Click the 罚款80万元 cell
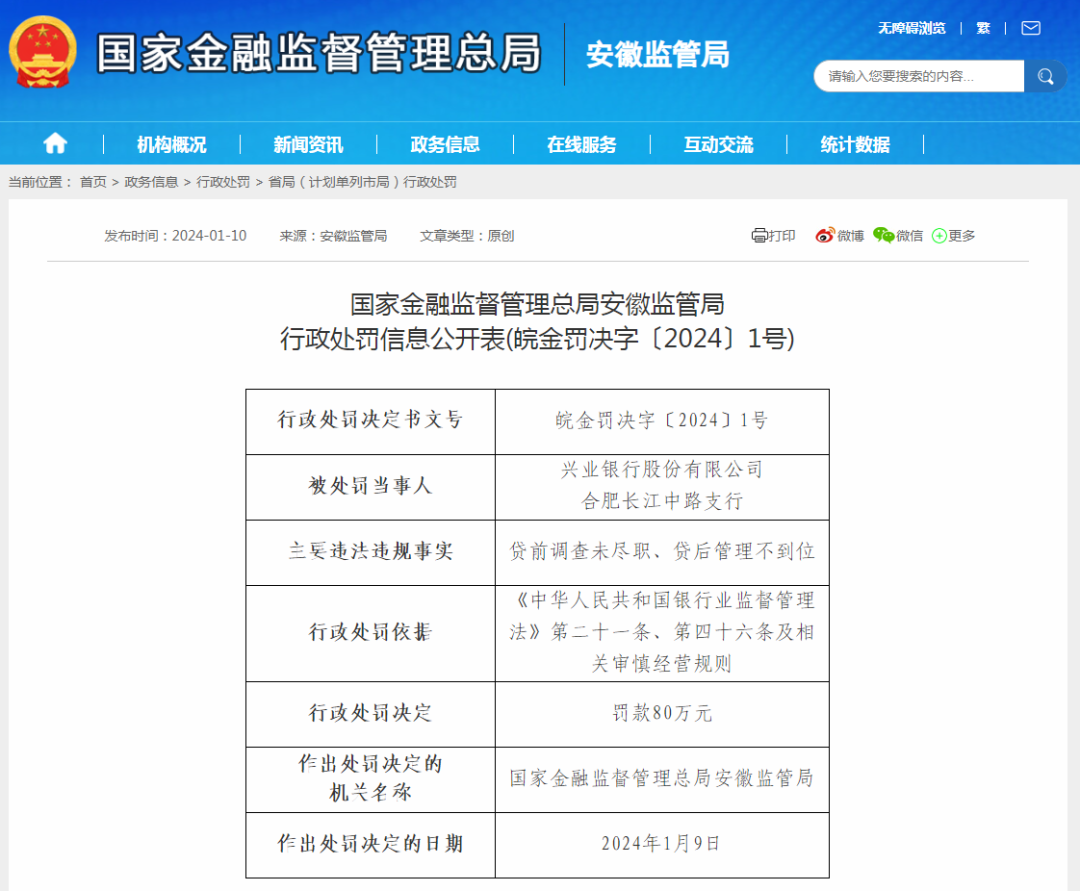The height and width of the screenshot is (891, 1080). coord(662,714)
